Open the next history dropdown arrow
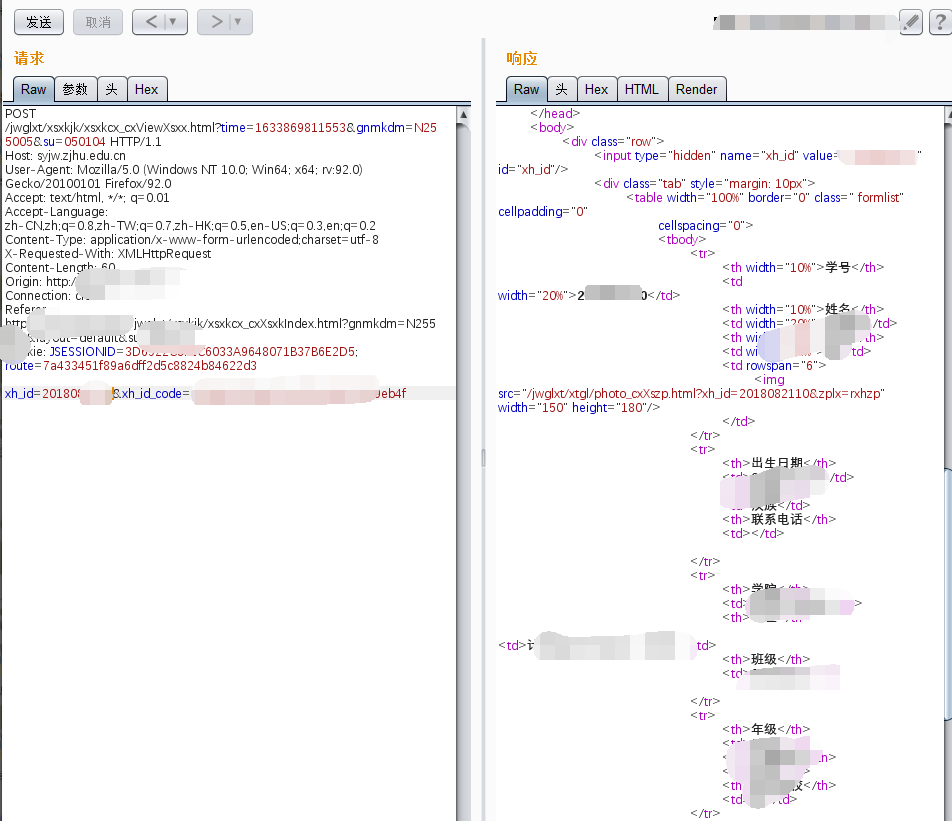Viewport: 952px width, 821px height. coord(239,22)
